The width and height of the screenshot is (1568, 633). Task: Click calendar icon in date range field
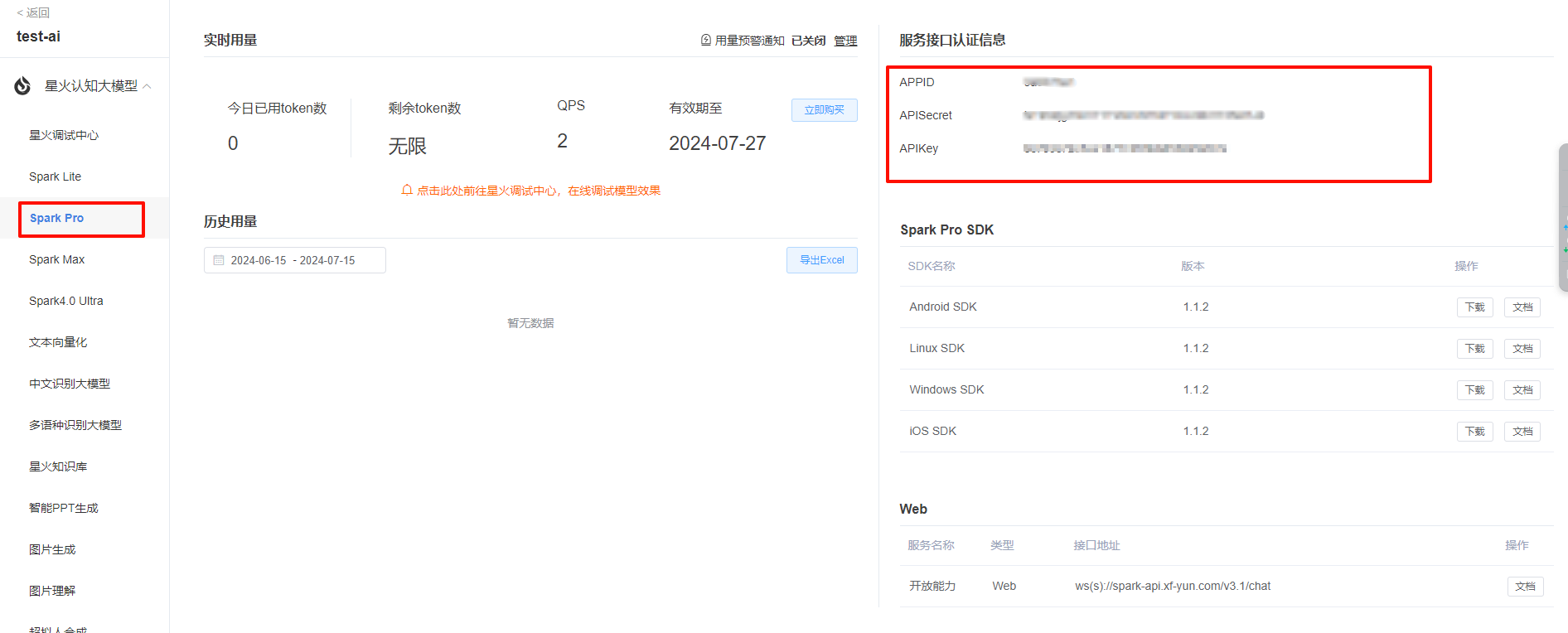coord(219,260)
